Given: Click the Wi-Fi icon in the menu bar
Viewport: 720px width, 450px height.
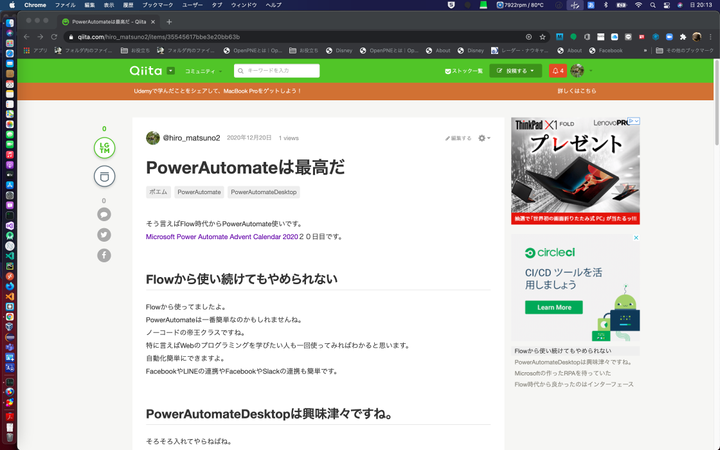Looking at the screenshot, I should pyautogui.click(x=638, y=5).
